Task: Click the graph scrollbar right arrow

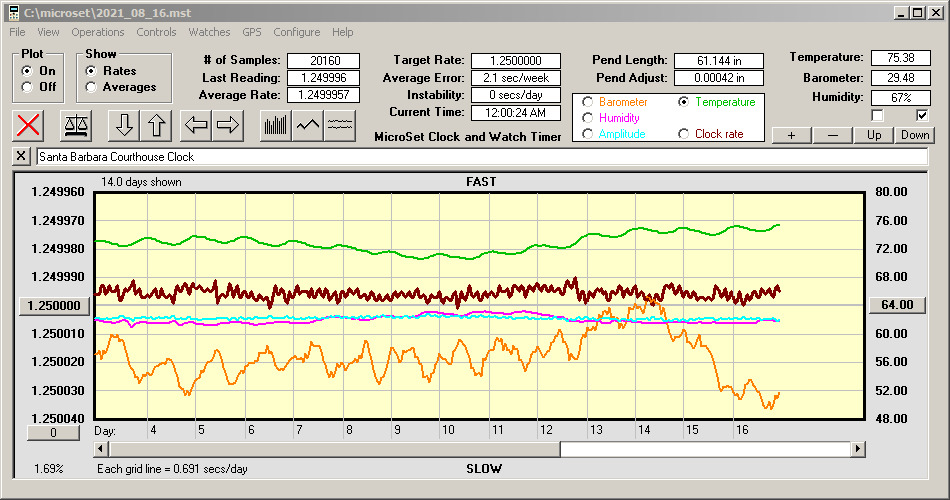Action: pos(857,449)
